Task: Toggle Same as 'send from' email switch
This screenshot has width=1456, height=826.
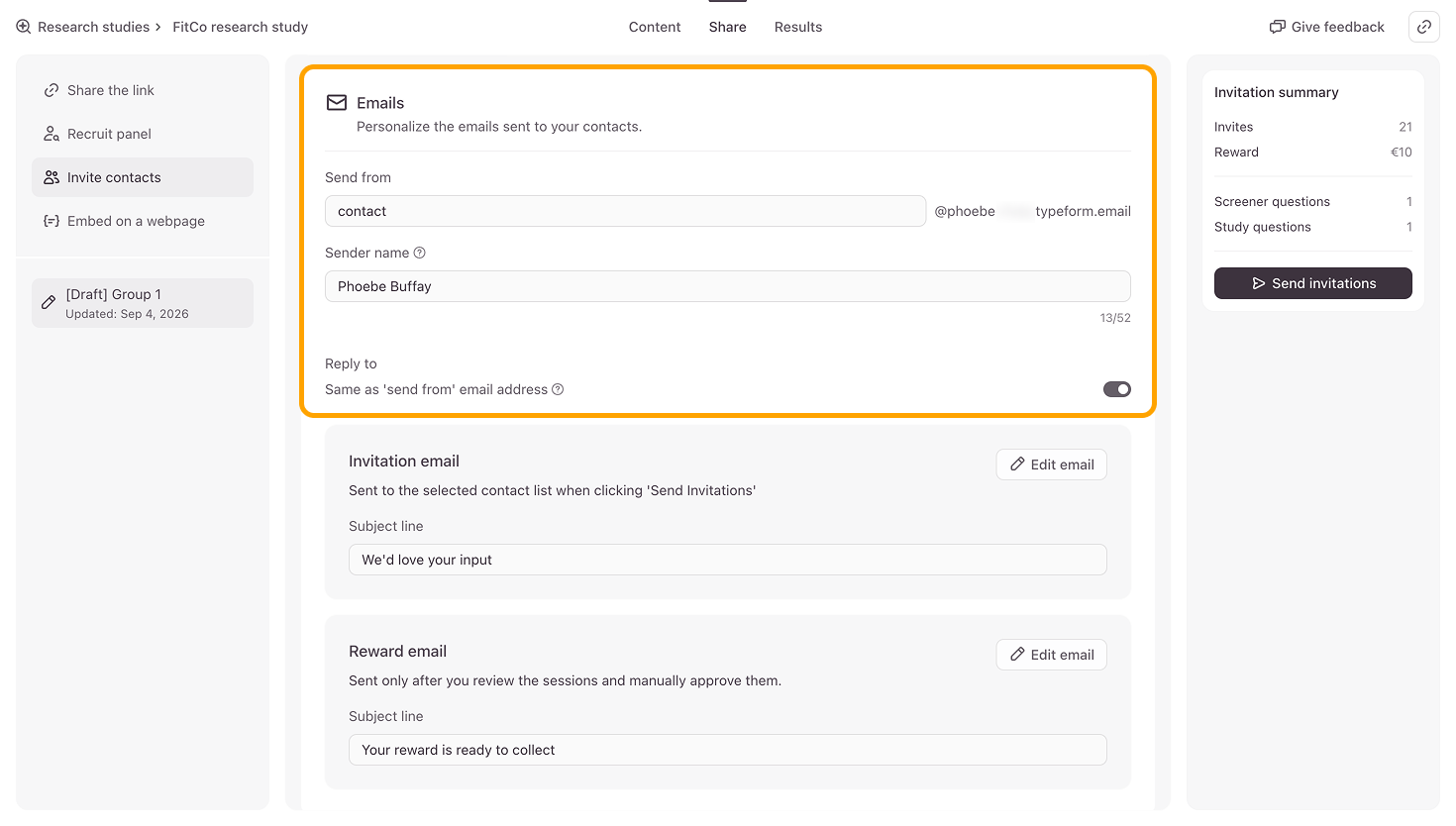Action: [1117, 389]
